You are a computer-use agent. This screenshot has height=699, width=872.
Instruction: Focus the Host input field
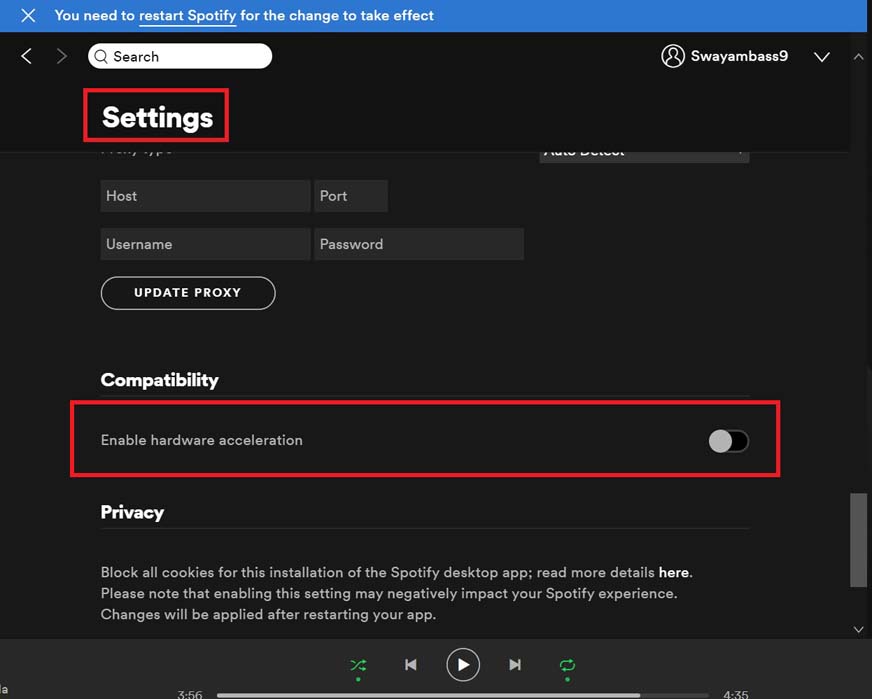[205, 196]
